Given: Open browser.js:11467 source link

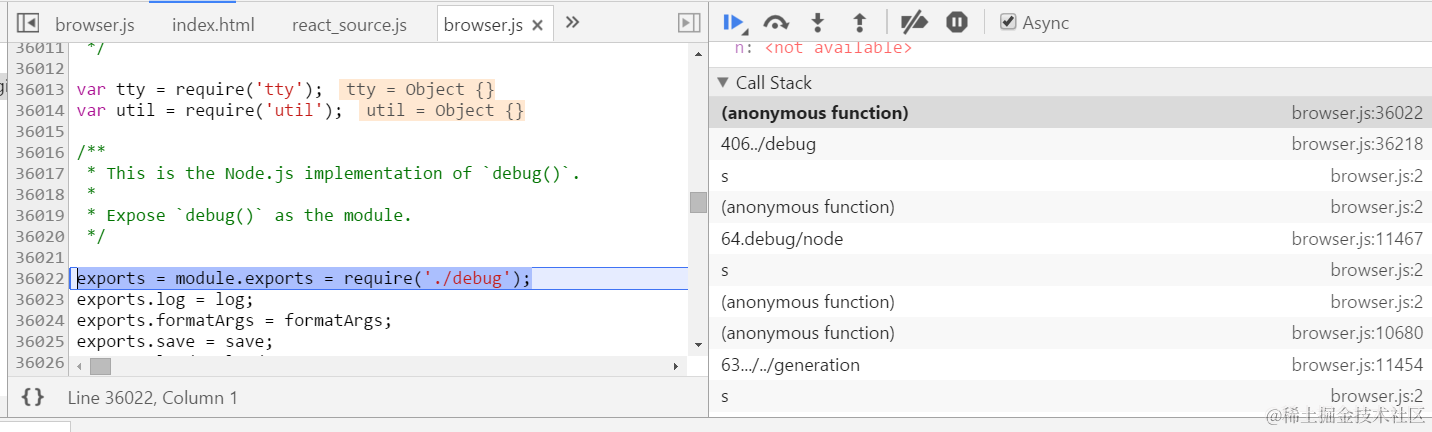Looking at the screenshot, I should point(1357,239).
